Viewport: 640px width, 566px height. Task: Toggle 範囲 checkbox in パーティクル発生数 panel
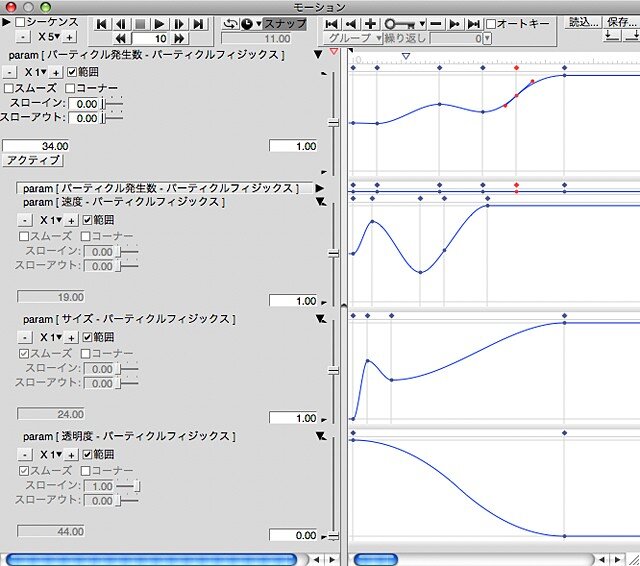point(72,72)
